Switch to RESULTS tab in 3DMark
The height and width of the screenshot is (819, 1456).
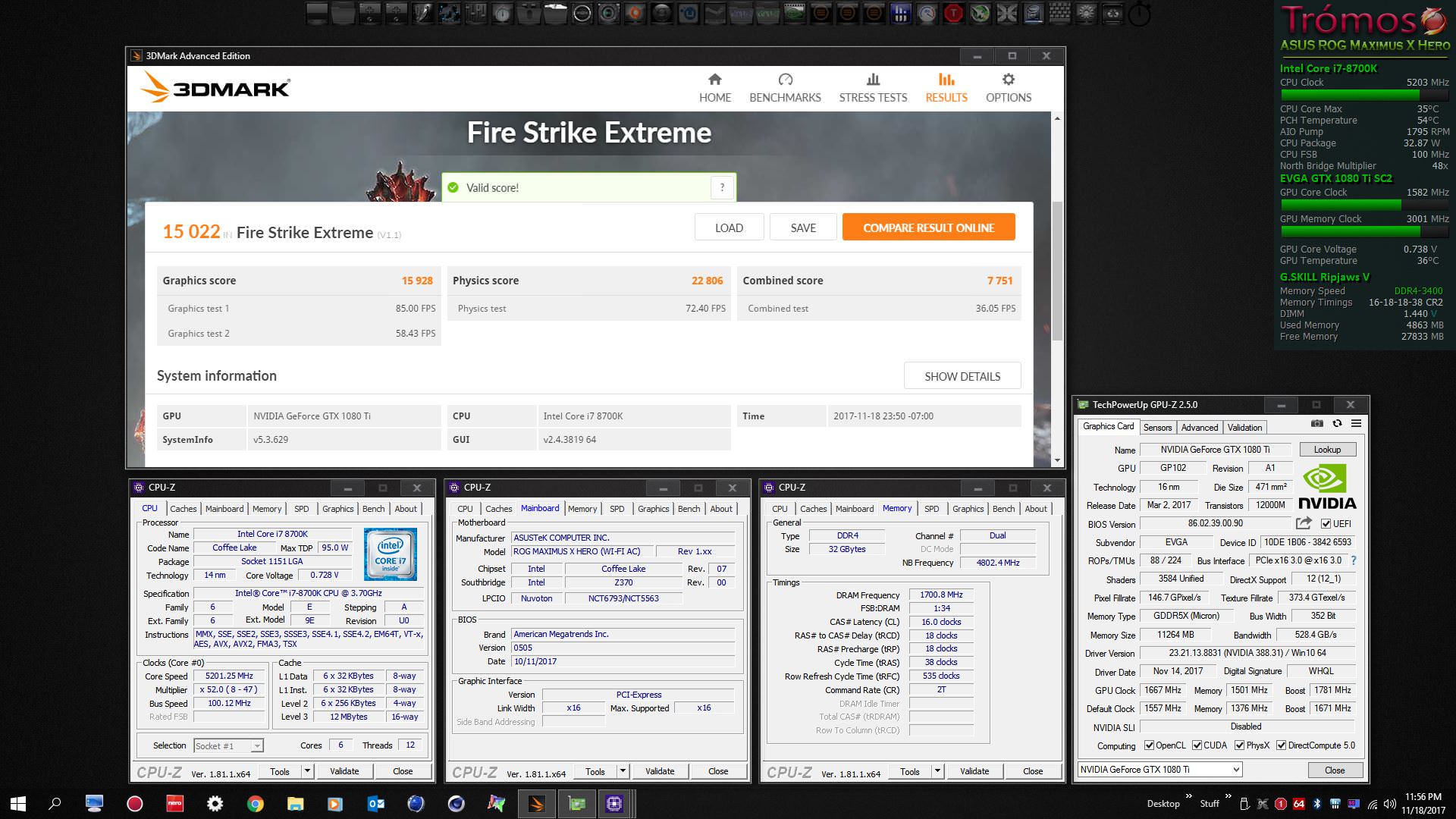(x=946, y=88)
